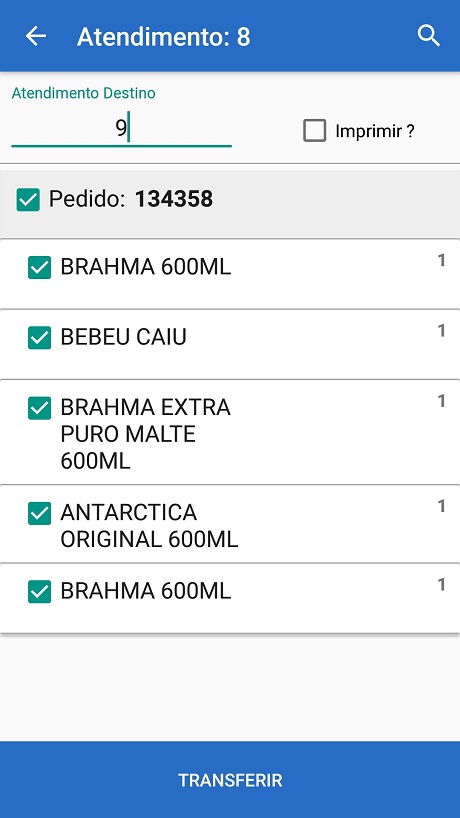Enable the Imprimir checkbox
This screenshot has height=818, width=460.
tap(314, 130)
